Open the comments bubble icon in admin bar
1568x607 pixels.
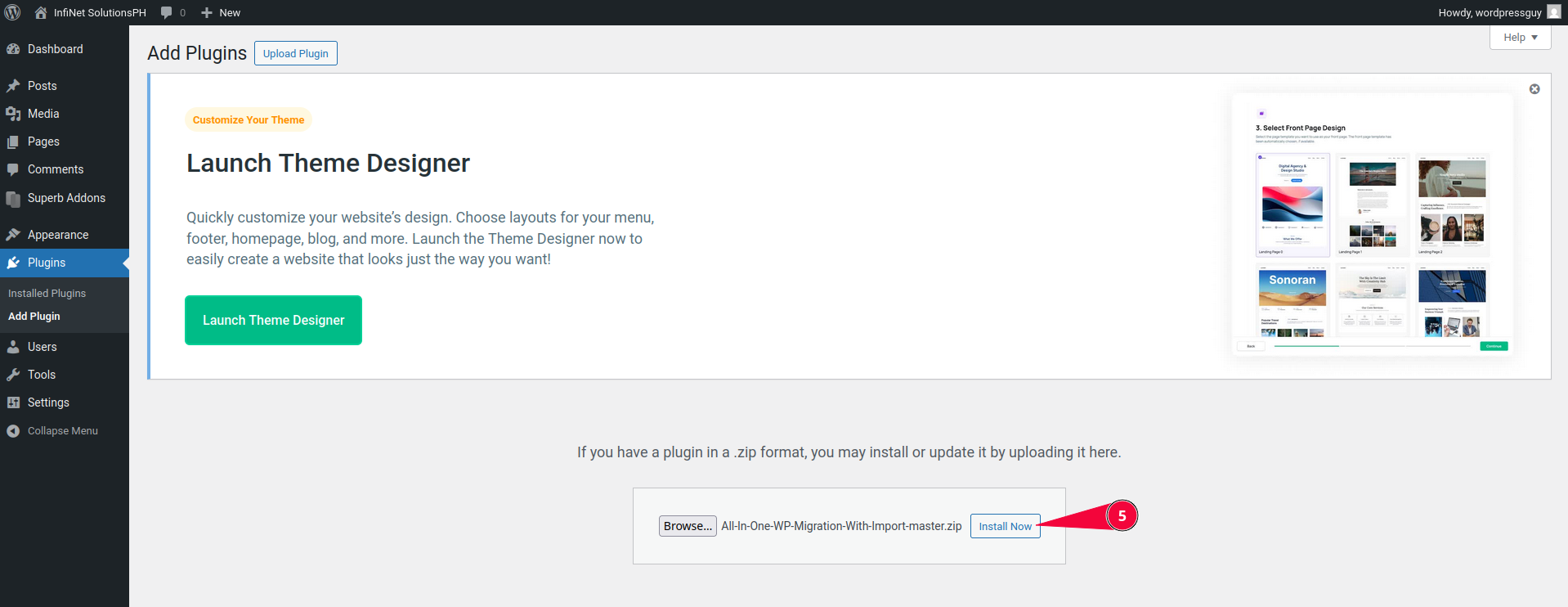click(168, 12)
